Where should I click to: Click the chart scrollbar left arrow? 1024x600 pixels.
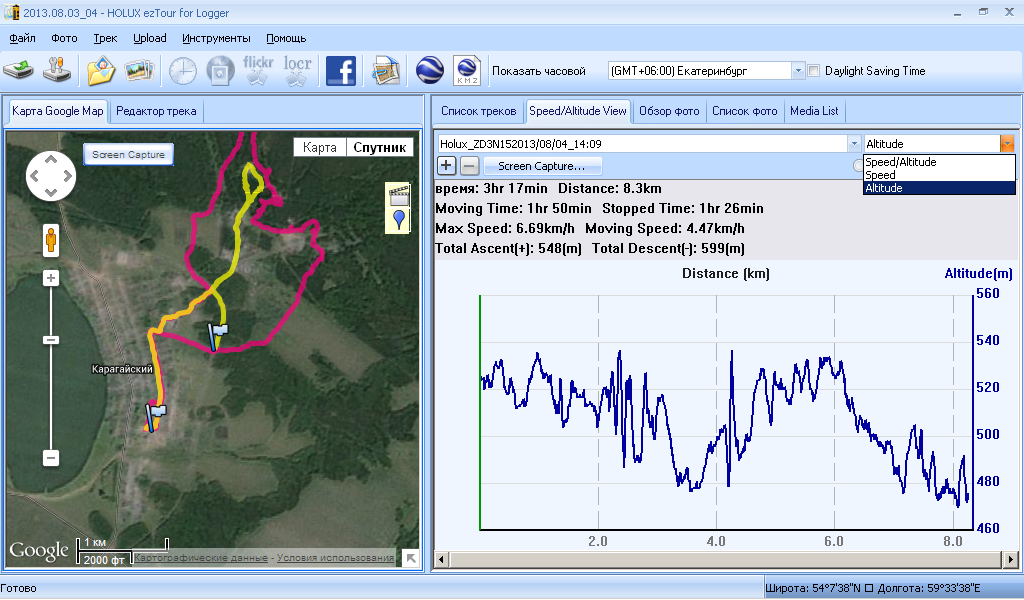(442, 560)
